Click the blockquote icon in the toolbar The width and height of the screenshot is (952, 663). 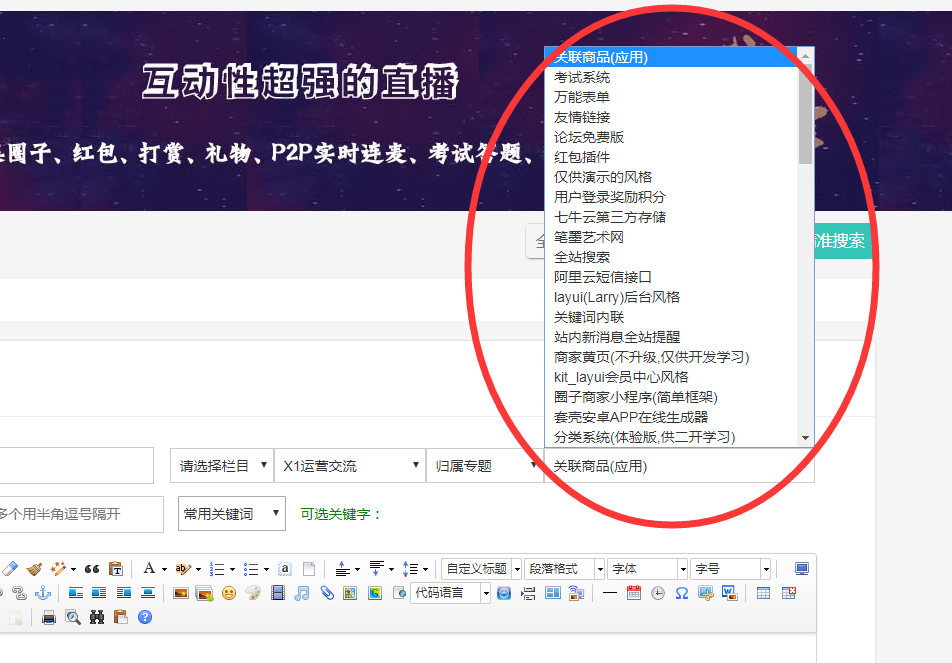92,569
